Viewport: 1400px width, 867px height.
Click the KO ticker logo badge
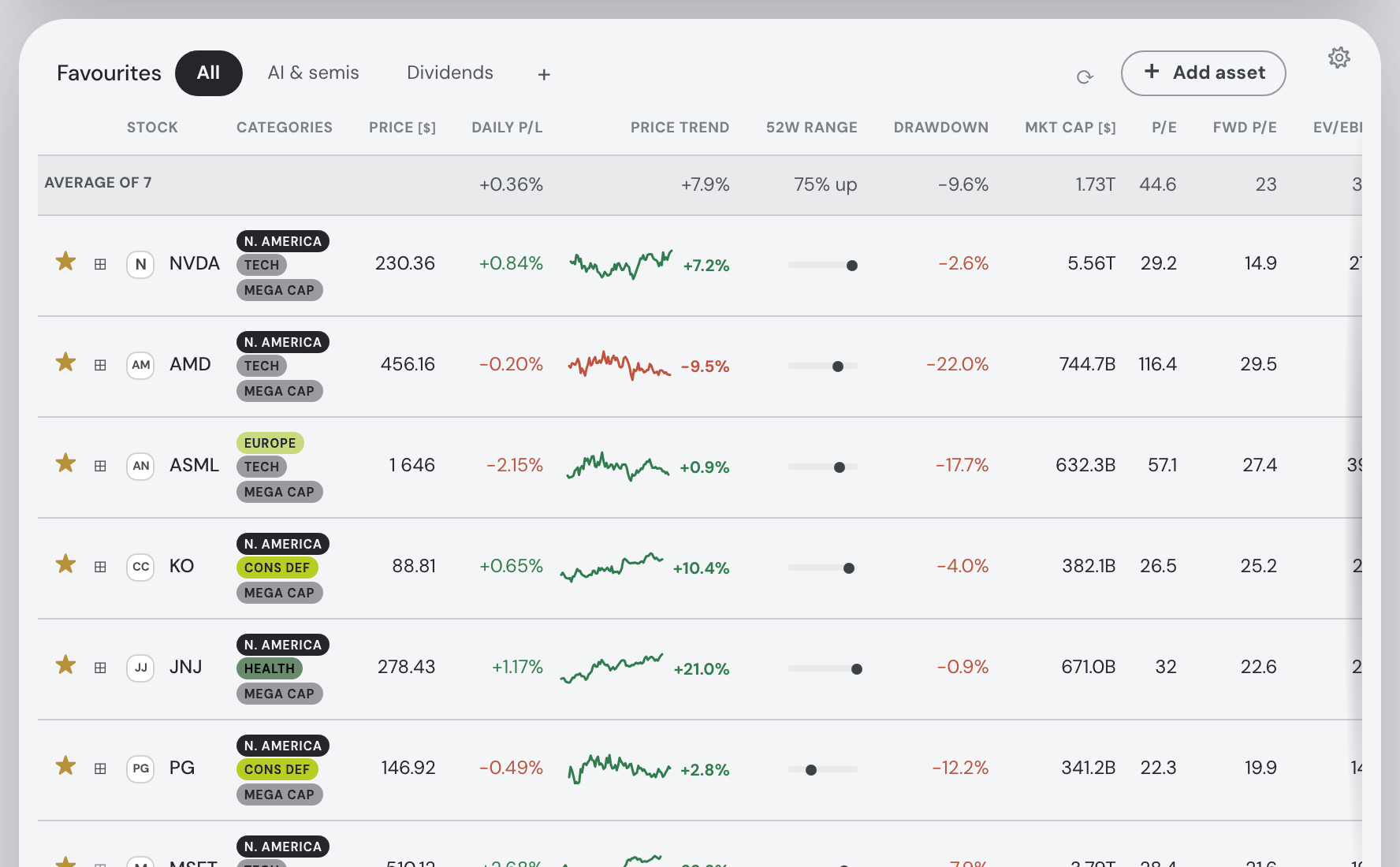coord(140,567)
